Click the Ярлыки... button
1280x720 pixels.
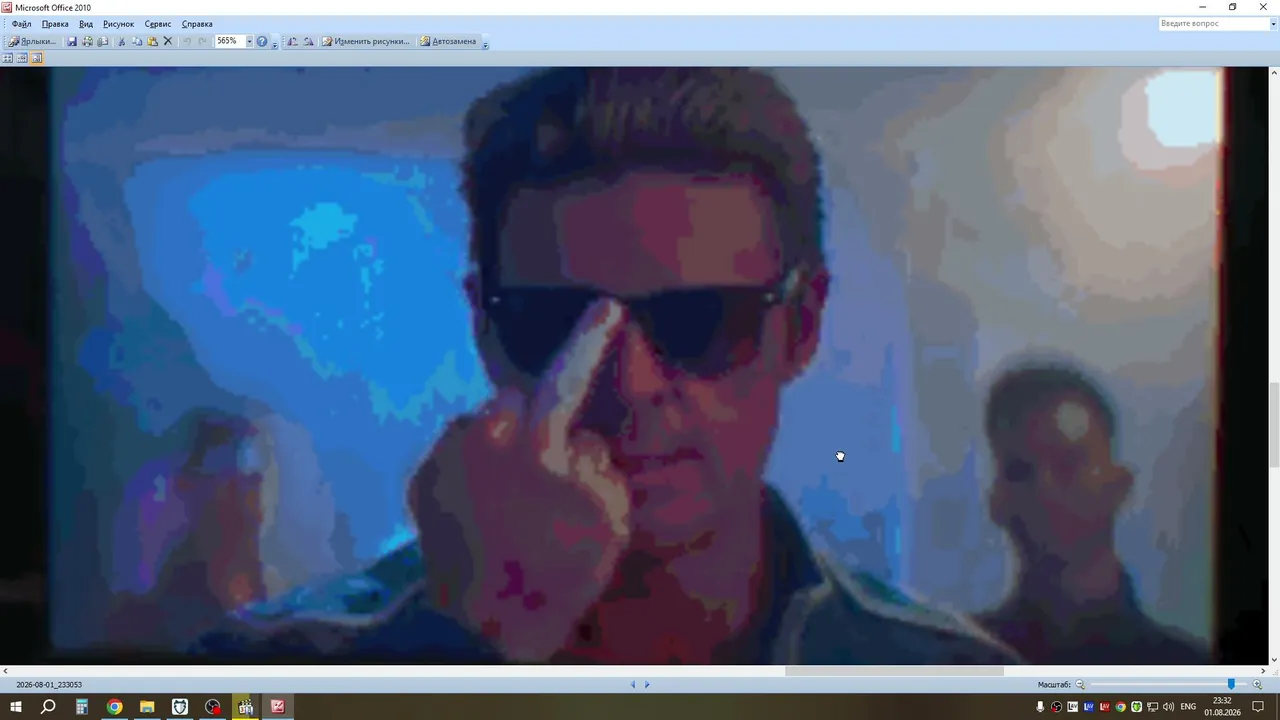click(33, 41)
